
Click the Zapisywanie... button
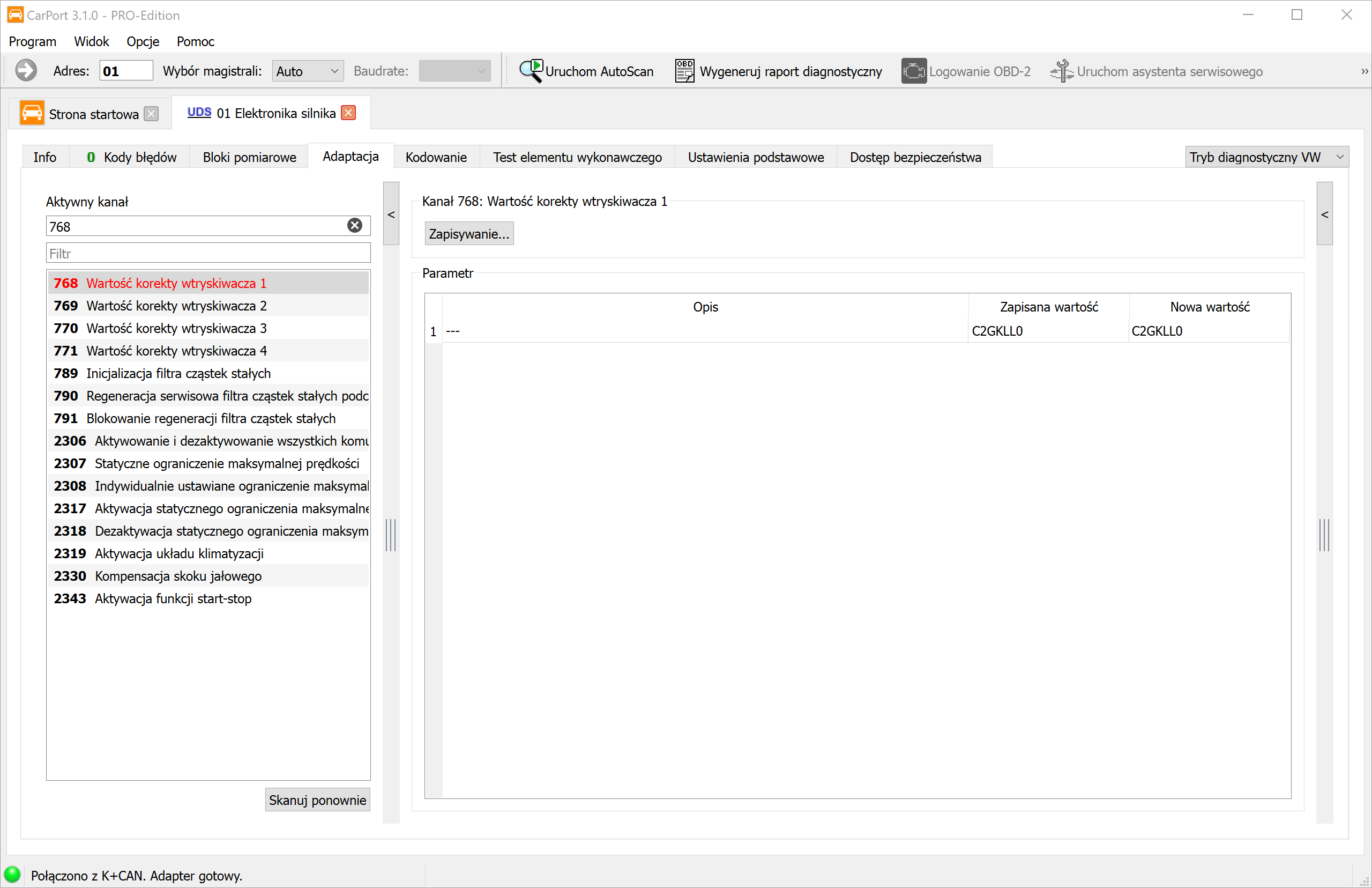tap(469, 234)
